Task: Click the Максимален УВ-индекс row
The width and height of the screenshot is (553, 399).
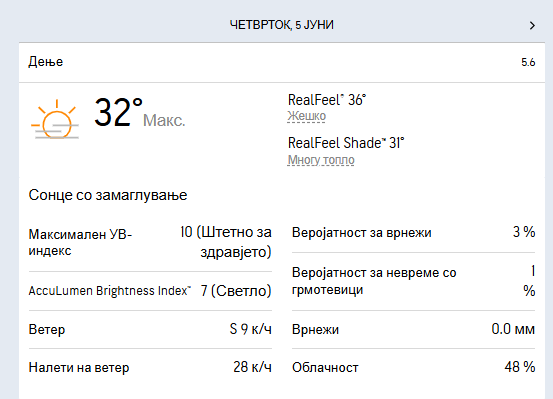Action: point(150,242)
